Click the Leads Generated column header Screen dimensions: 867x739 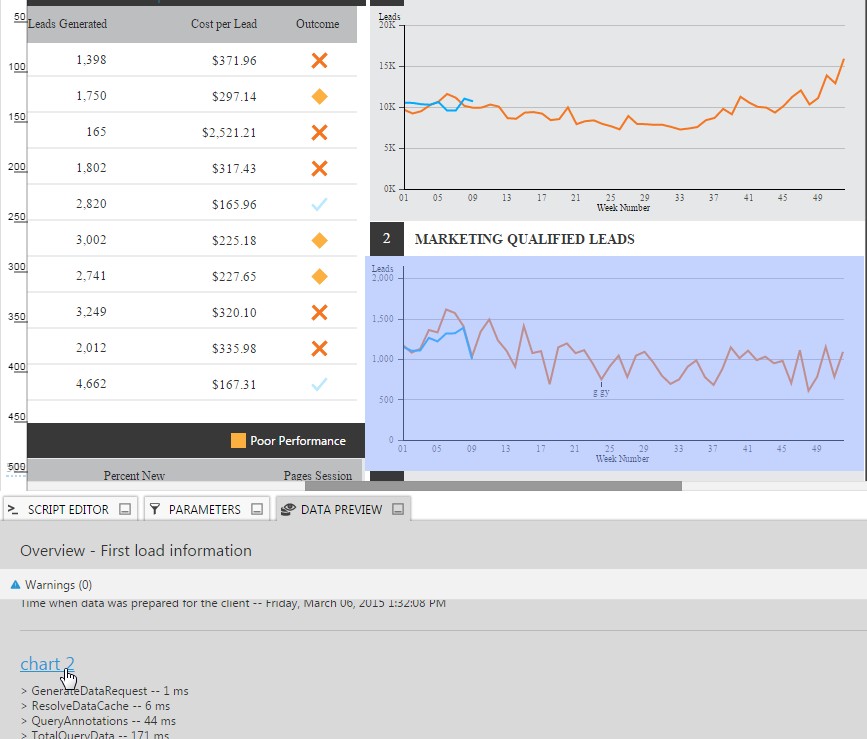tap(67, 24)
